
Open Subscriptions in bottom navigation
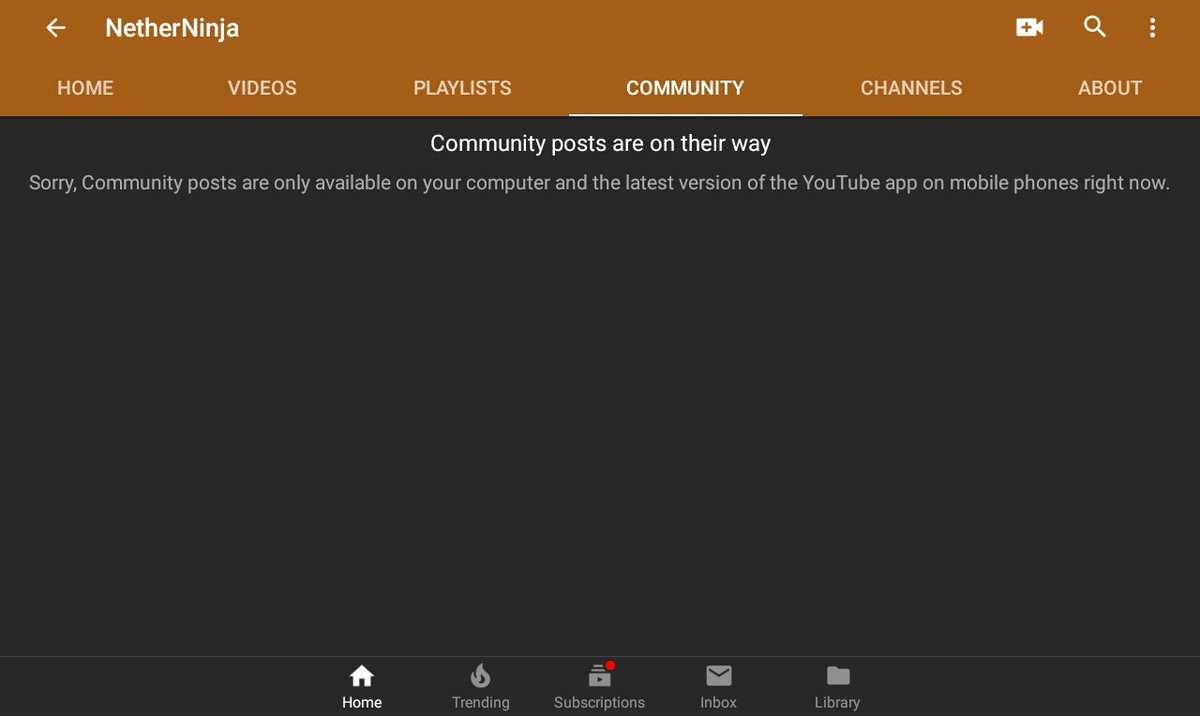click(x=599, y=687)
